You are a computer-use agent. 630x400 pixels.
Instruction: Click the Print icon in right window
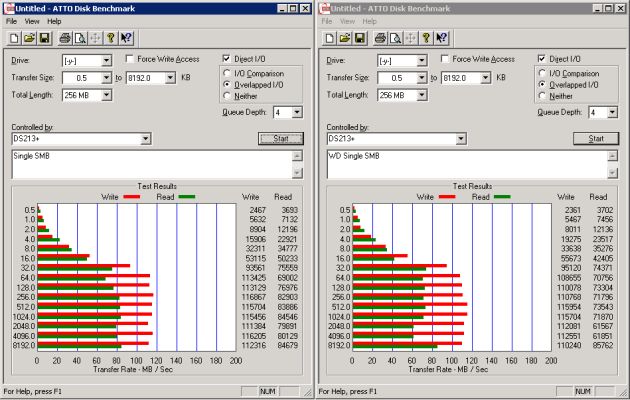380,38
